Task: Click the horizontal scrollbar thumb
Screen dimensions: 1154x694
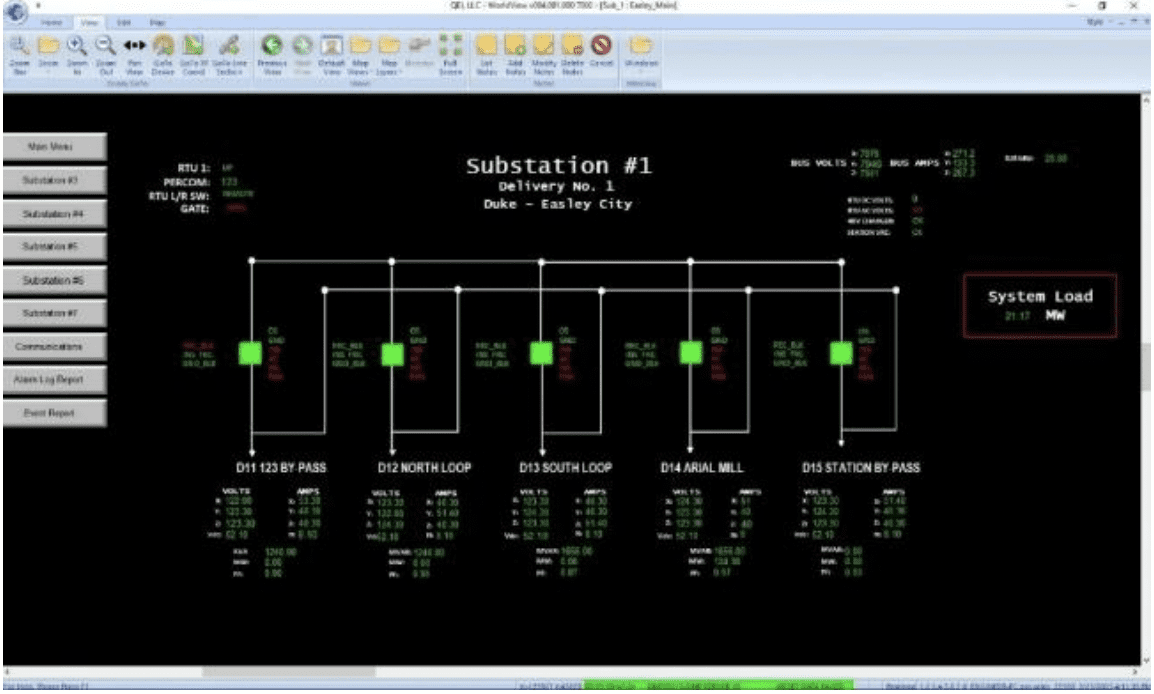Action: (x=288, y=671)
